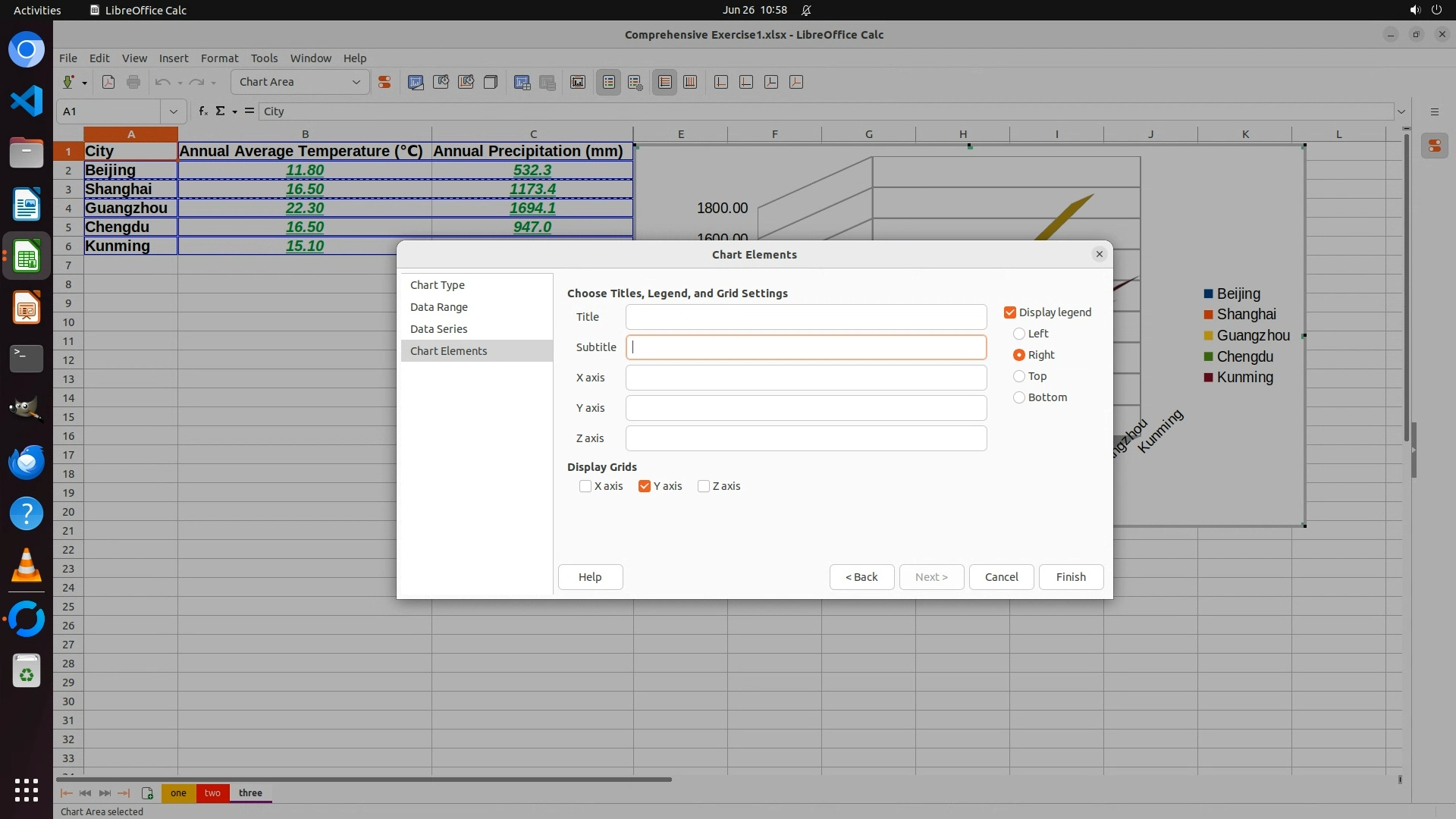Toggle Vertical Grids toolbar icon
The height and width of the screenshot is (819, 1456).
690,82
